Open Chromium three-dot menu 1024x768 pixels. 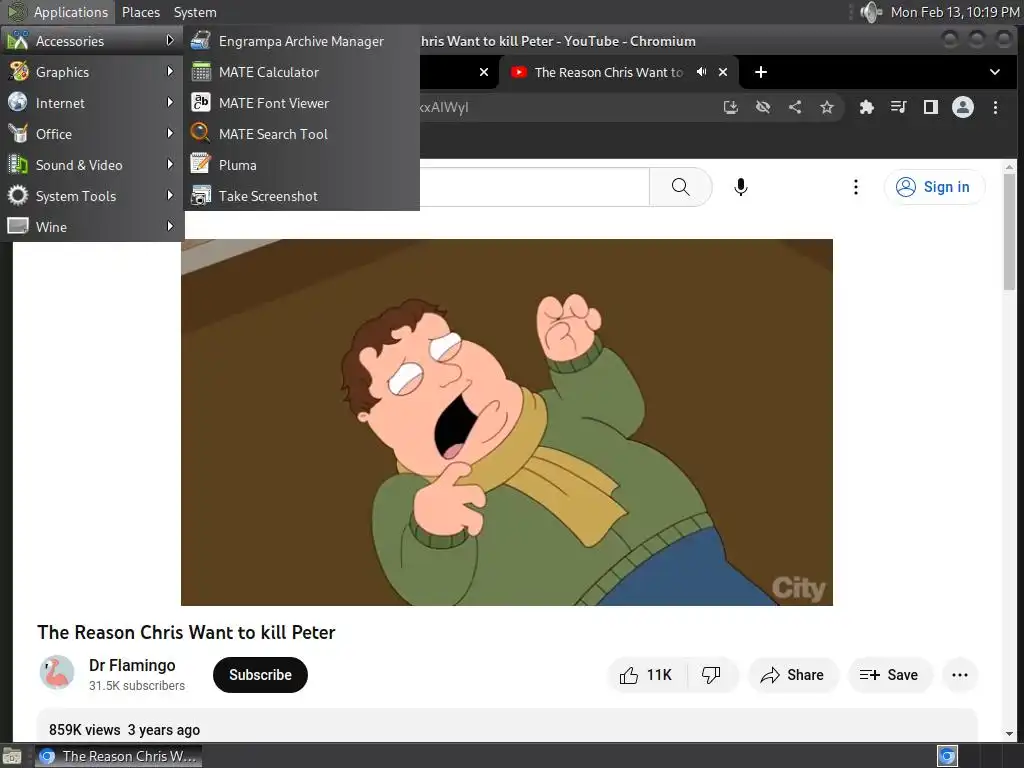(995, 107)
